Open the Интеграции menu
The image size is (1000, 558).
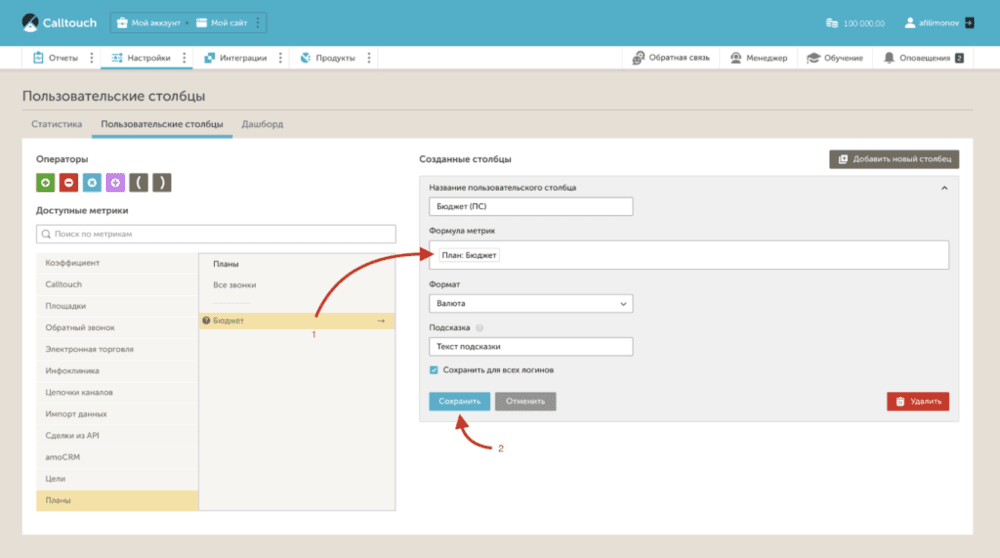tap(235, 58)
